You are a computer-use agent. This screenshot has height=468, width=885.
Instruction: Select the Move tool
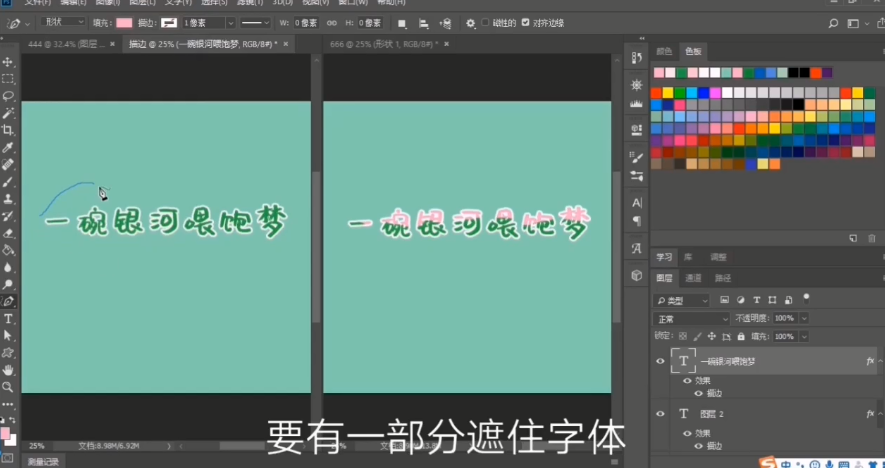point(8,62)
